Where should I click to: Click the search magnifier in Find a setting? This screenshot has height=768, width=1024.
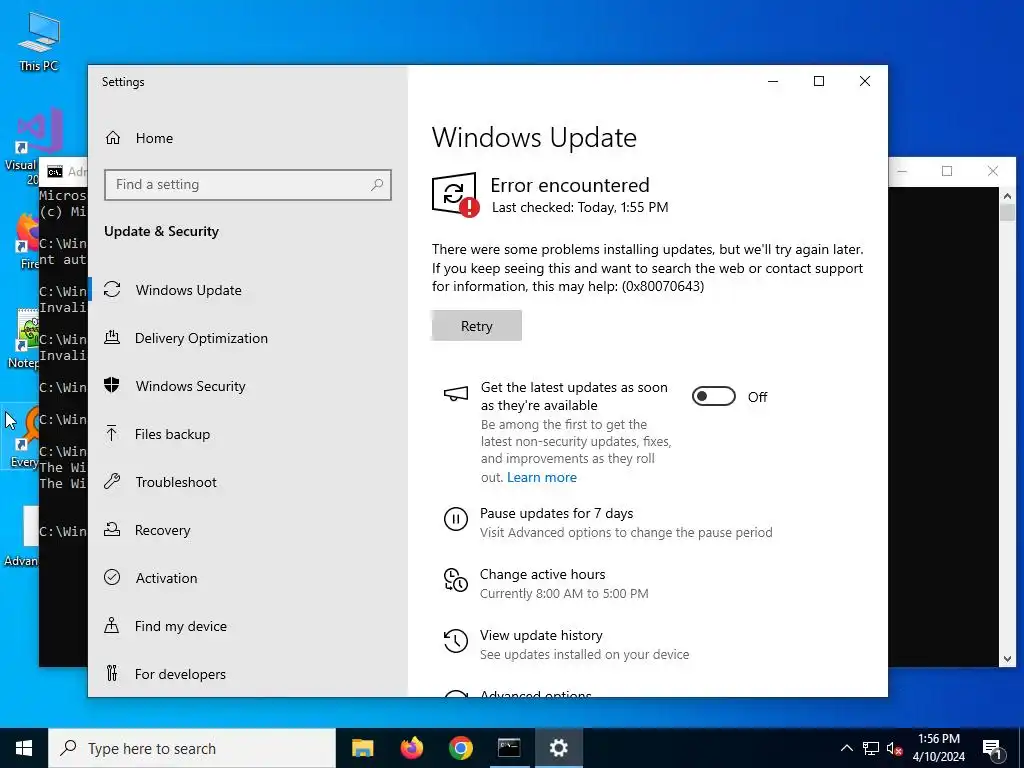tap(377, 185)
